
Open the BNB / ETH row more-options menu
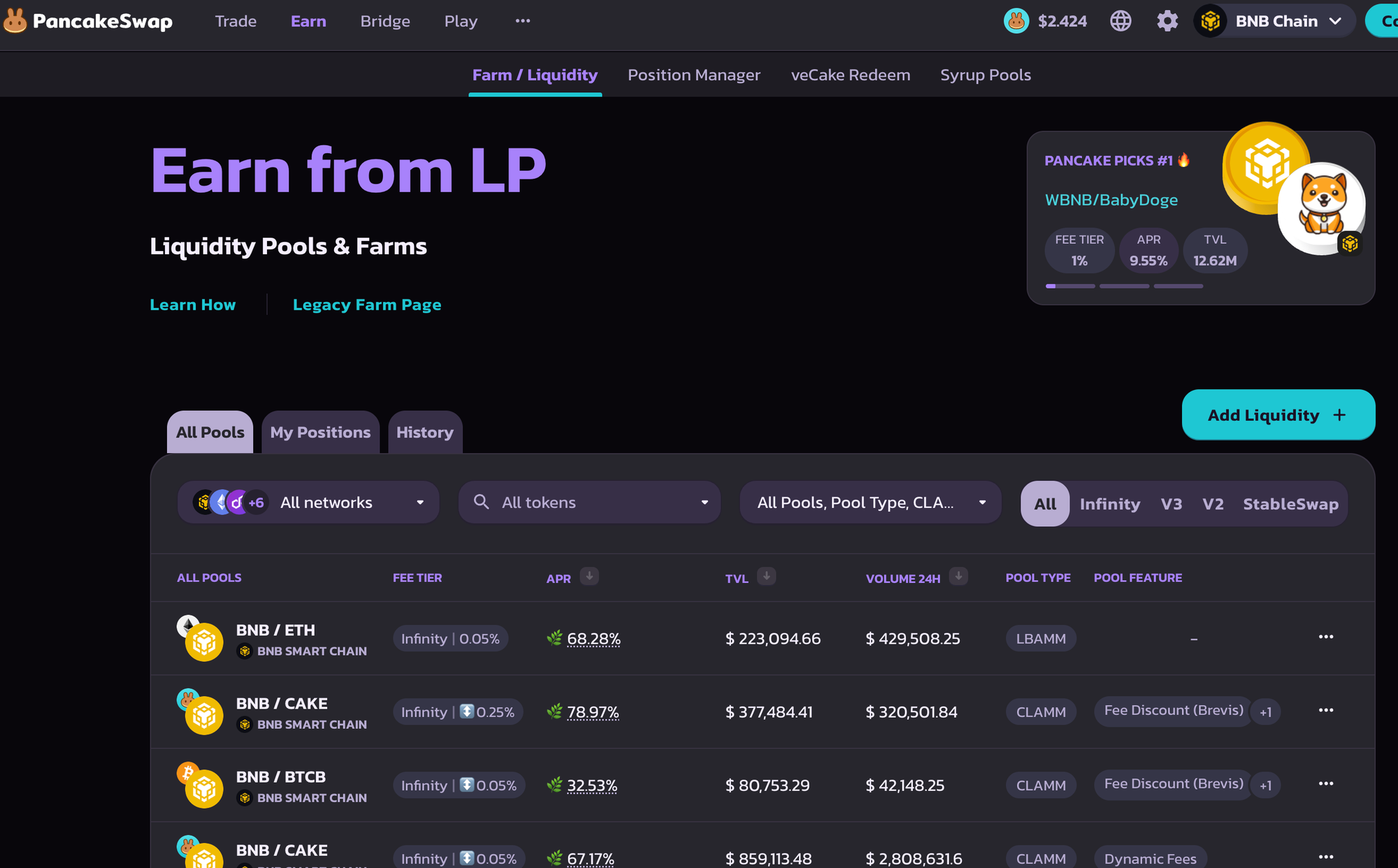1326,637
